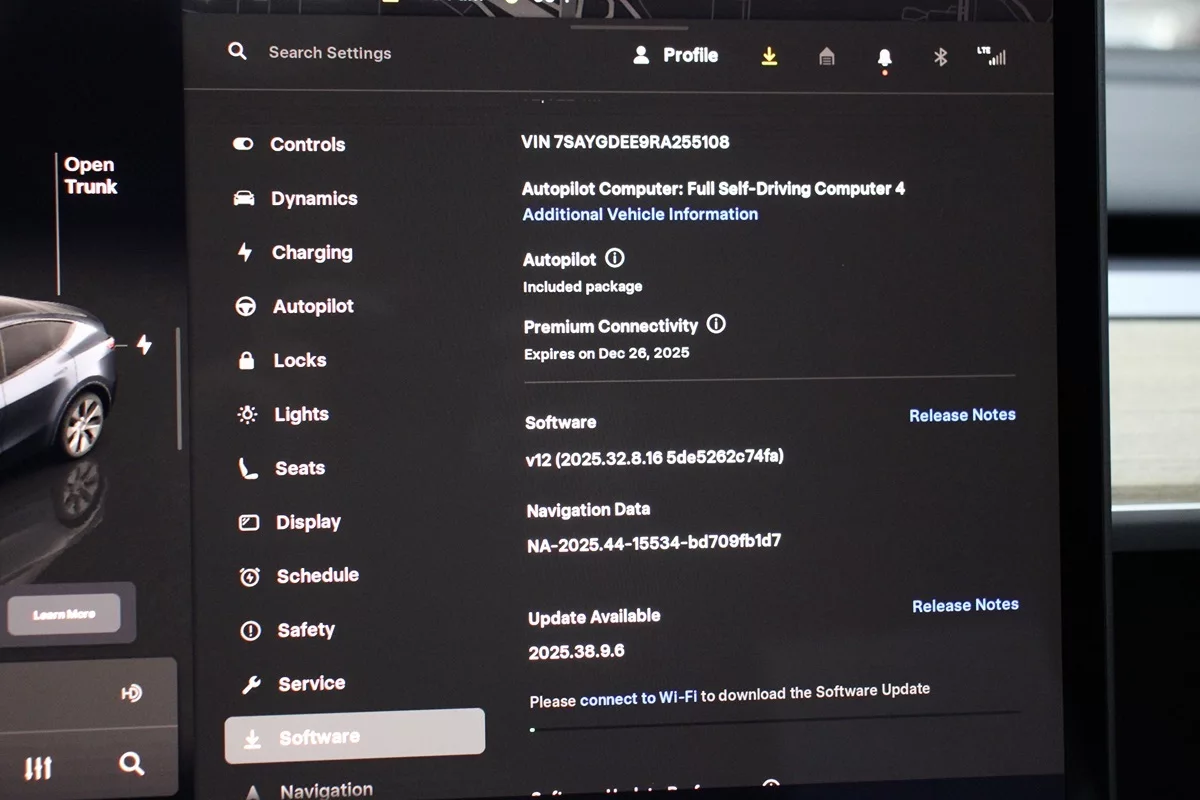Viewport: 1200px width, 800px height.
Task: Go to the Display settings
Action: point(307,522)
